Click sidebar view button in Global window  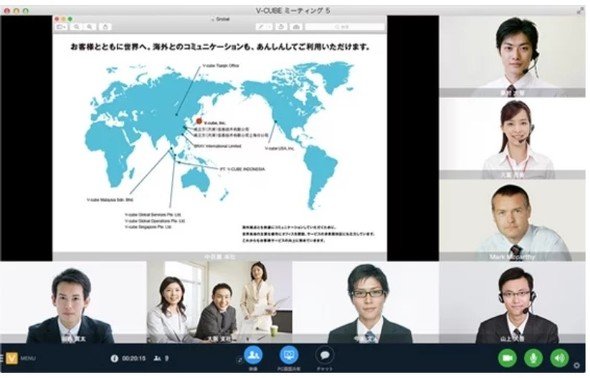(62, 27)
